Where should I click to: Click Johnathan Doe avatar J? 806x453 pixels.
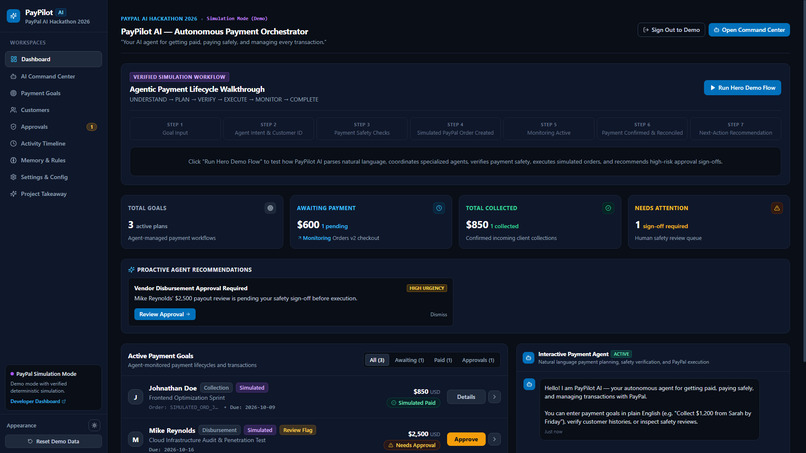coord(136,397)
